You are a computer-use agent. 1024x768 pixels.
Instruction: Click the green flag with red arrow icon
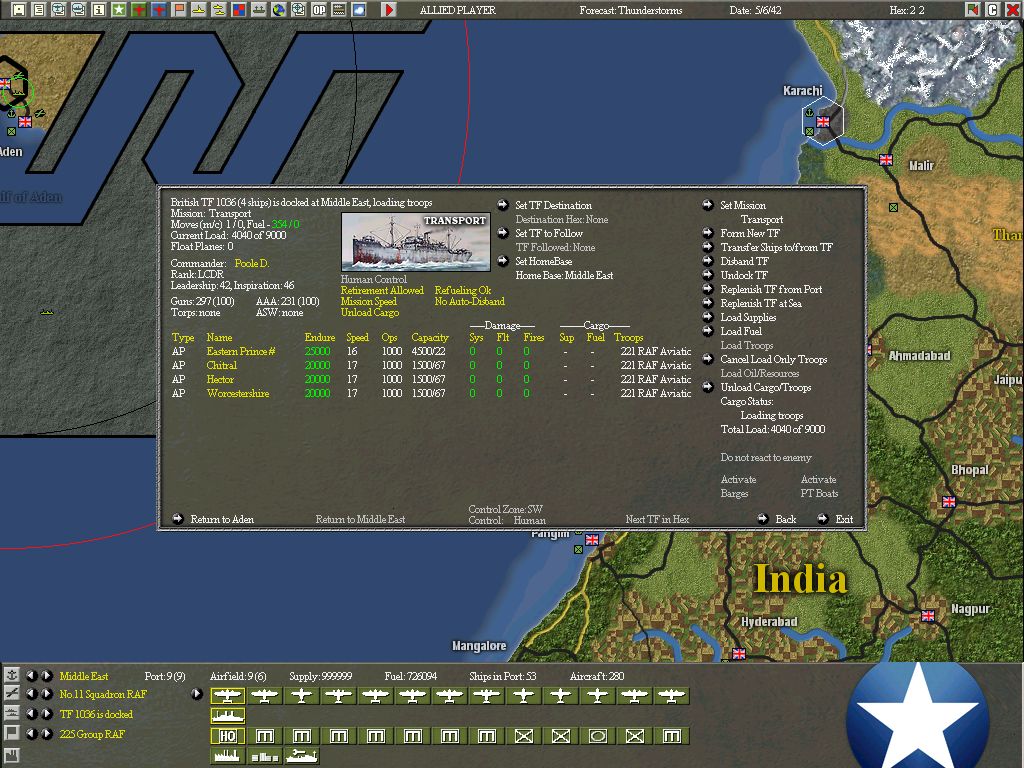973,10
